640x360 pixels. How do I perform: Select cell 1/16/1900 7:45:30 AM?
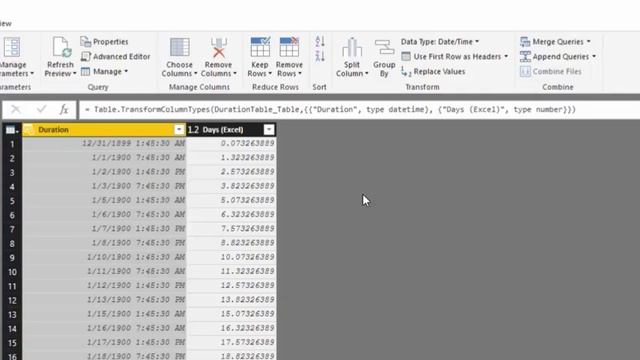[104, 328]
